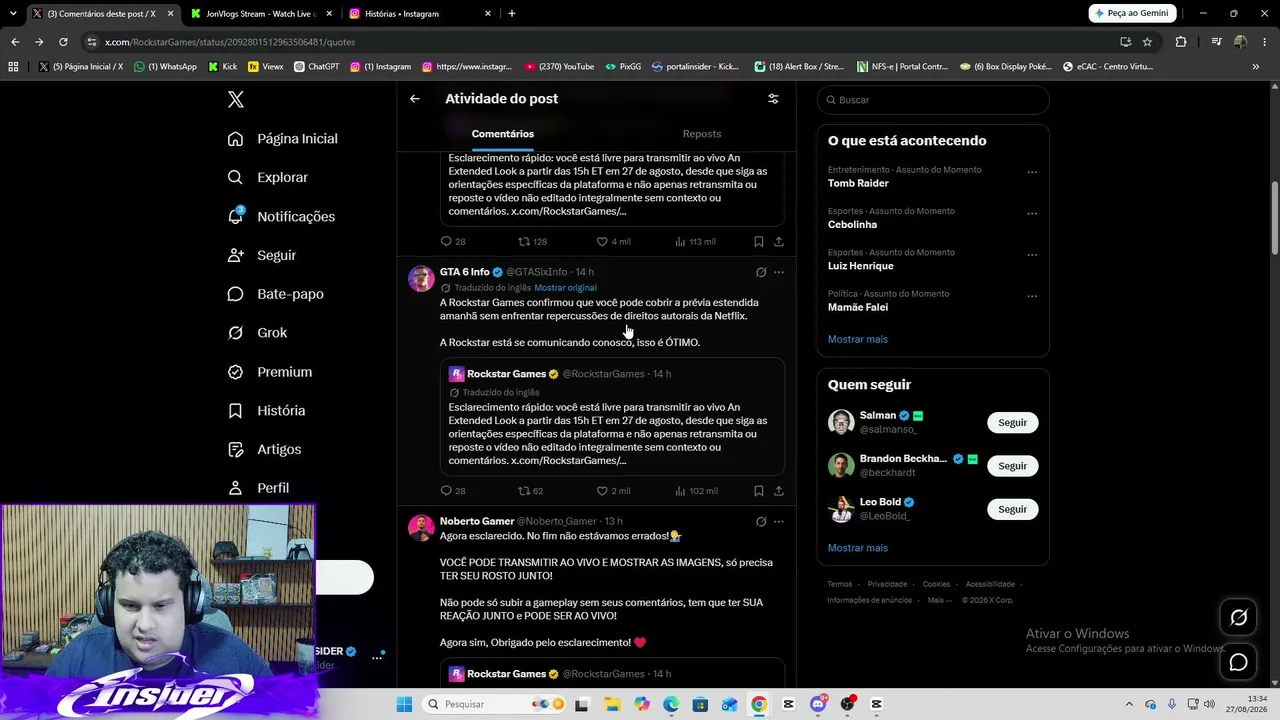Viewport: 1280px width, 720px height.
Task: Click the Peça ao Gemini button
Action: coord(1132,13)
